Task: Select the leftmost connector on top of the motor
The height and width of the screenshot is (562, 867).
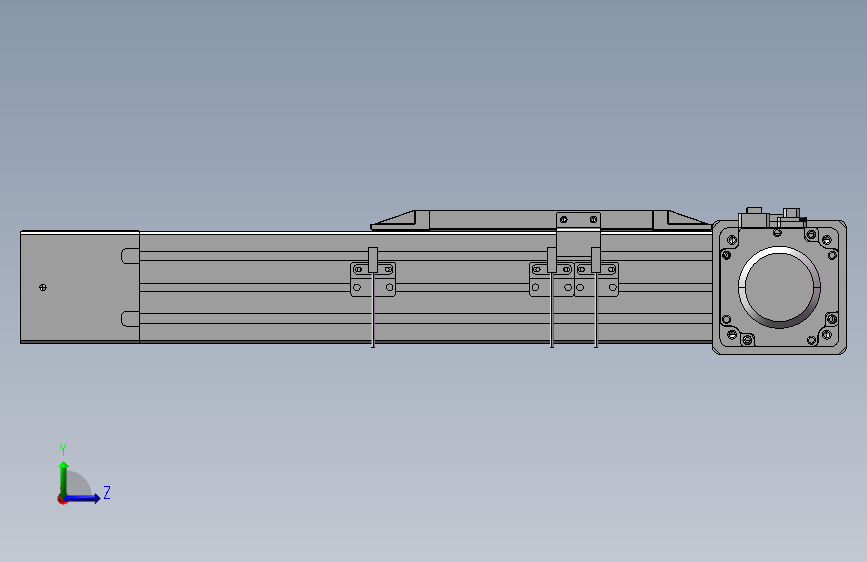Action: click(x=753, y=218)
